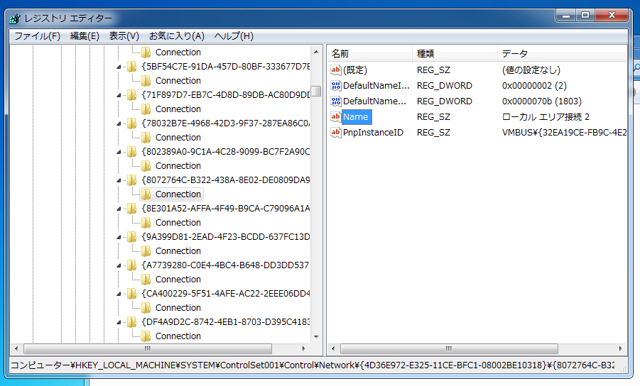The image size is (640, 386).
Task: Click Connection folder icon under {802389A0 key
Action: point(146,166)
